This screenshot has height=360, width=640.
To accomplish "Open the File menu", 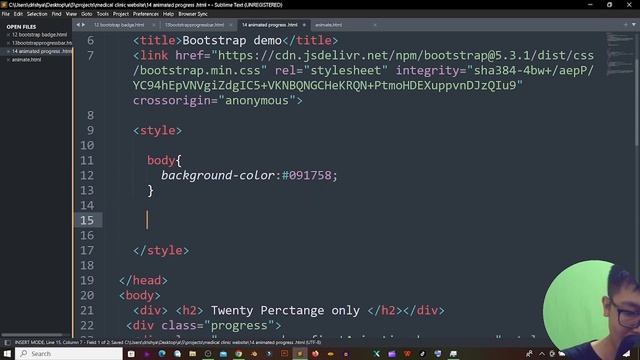I will (6, 14).
